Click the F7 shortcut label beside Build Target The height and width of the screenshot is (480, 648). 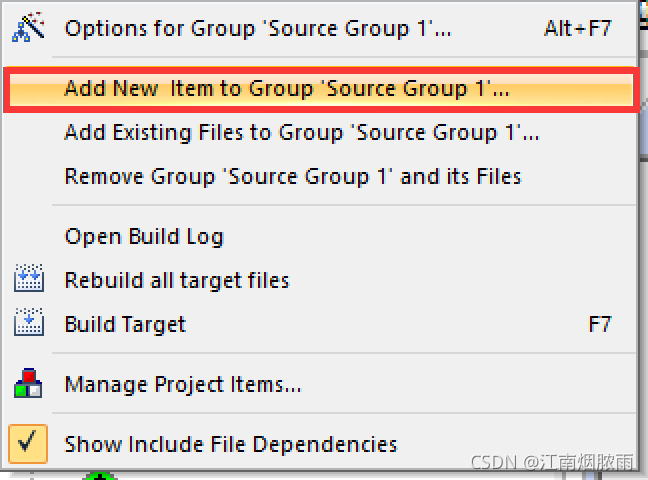[599, 324]
